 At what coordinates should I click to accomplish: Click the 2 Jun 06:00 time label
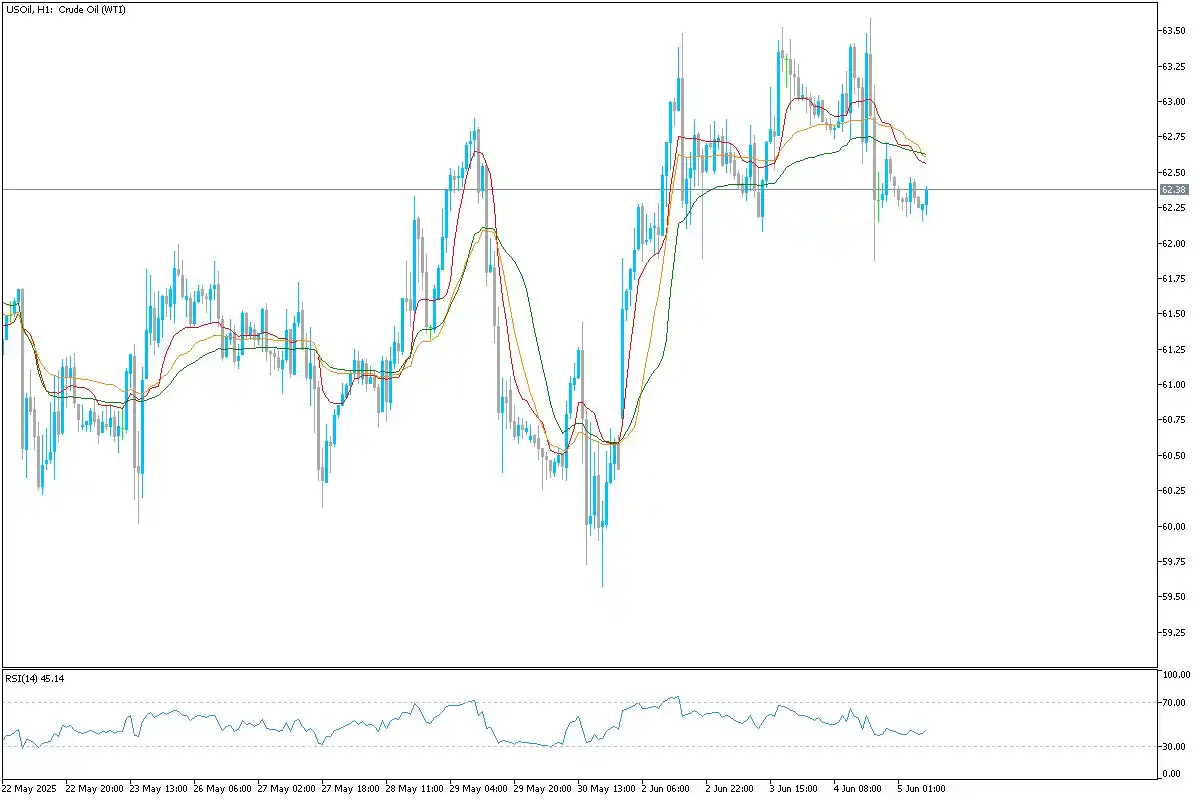[665, 789]
